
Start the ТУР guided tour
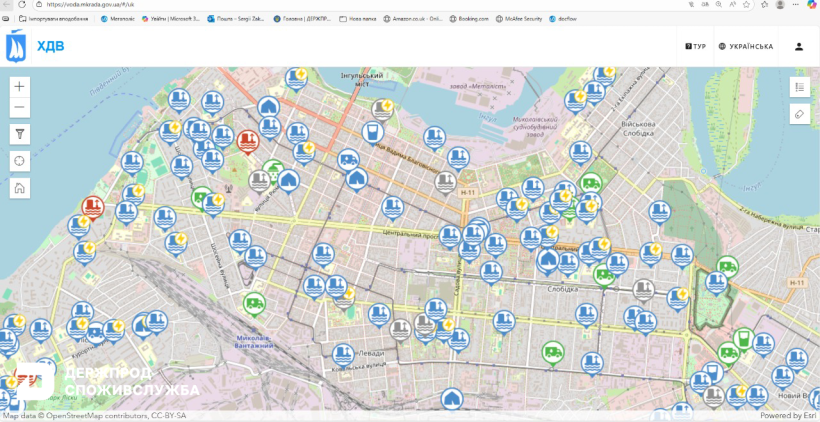[695, 46]
